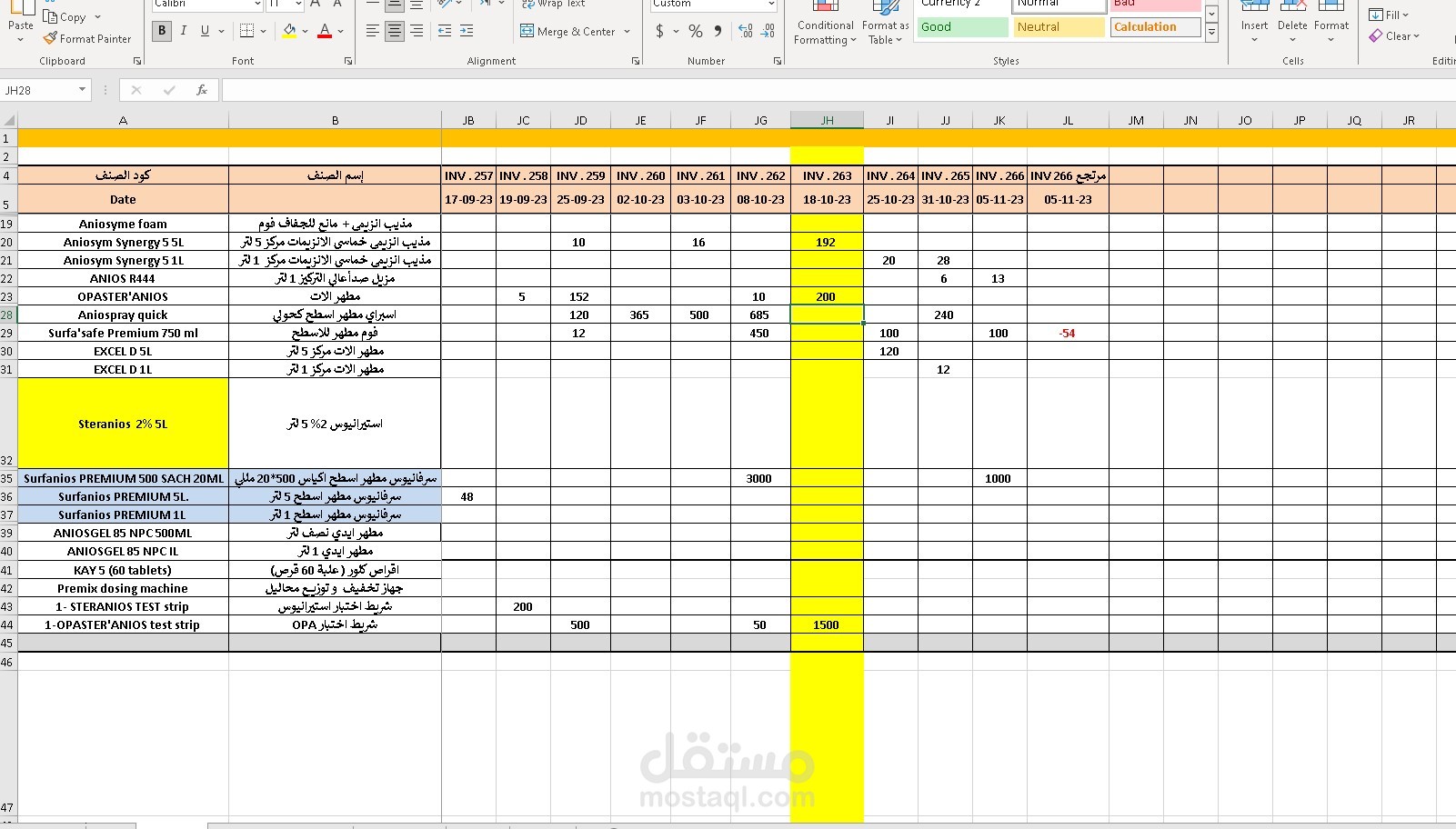Open the Underline style dropdown arrow
The image size is (1456, 829).
click(x=221, y=31)
